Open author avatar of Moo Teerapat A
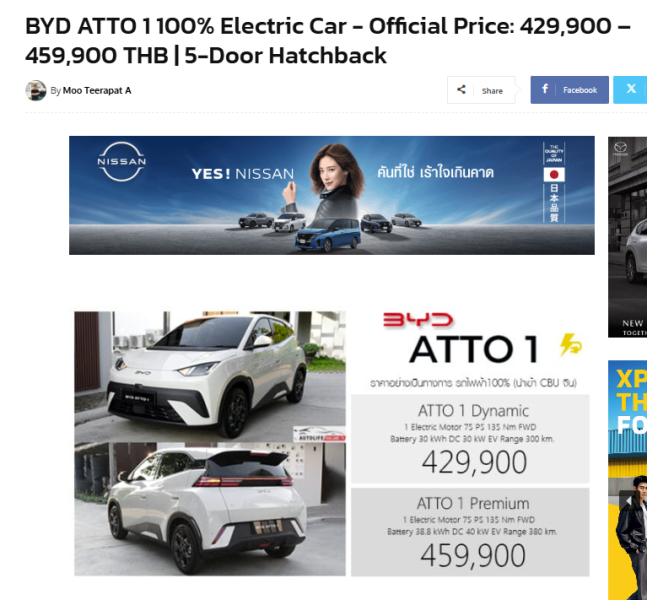 [35, 90]
